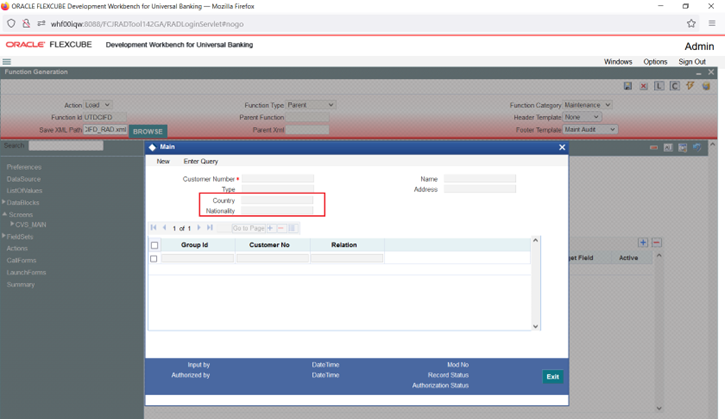Select ListOfValues in the left tree
725x419 pixels.
coord(25,191)
